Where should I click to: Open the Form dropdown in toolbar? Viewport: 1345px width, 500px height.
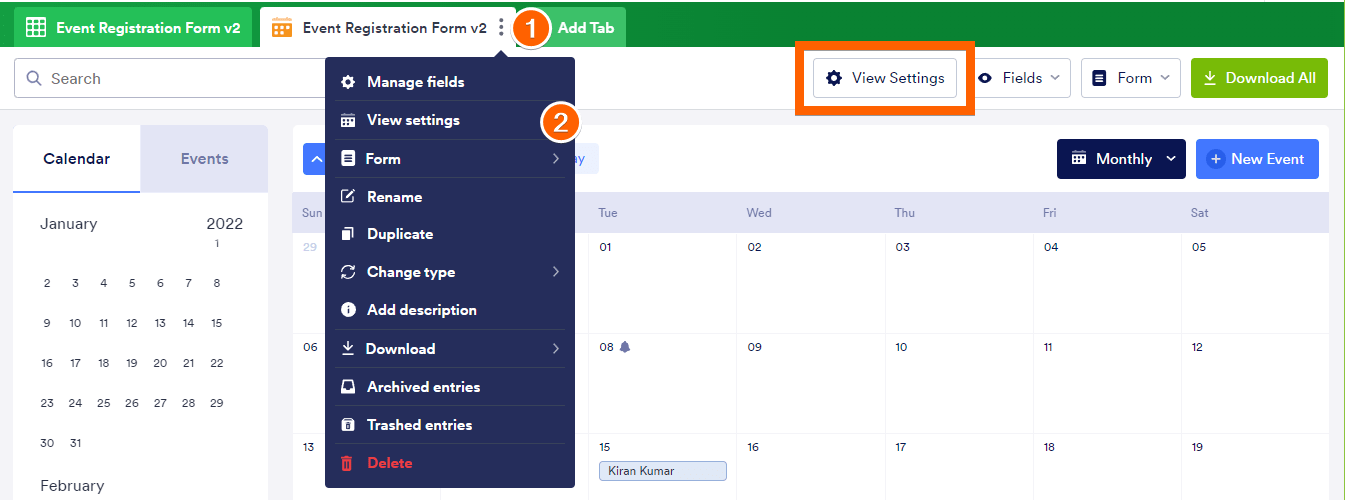tap(1130, 78)
